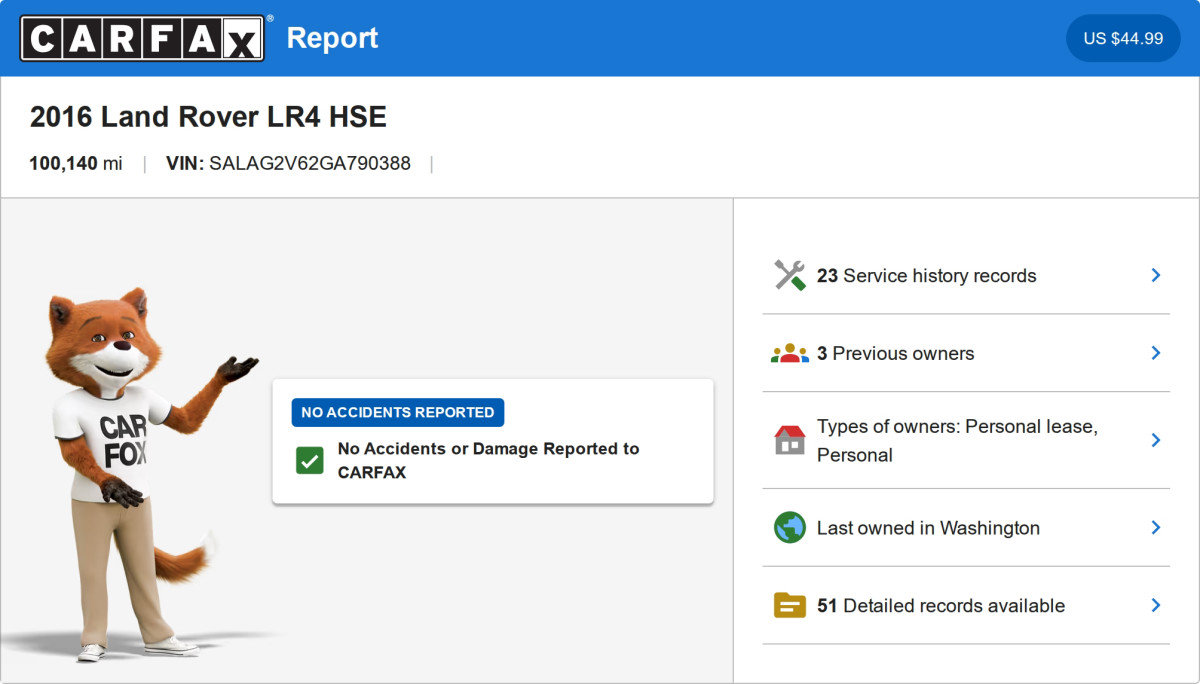Click the yellow folder detailed records icon
The width and height of the screenshot is (1200, 684).
tap(790, 605)
